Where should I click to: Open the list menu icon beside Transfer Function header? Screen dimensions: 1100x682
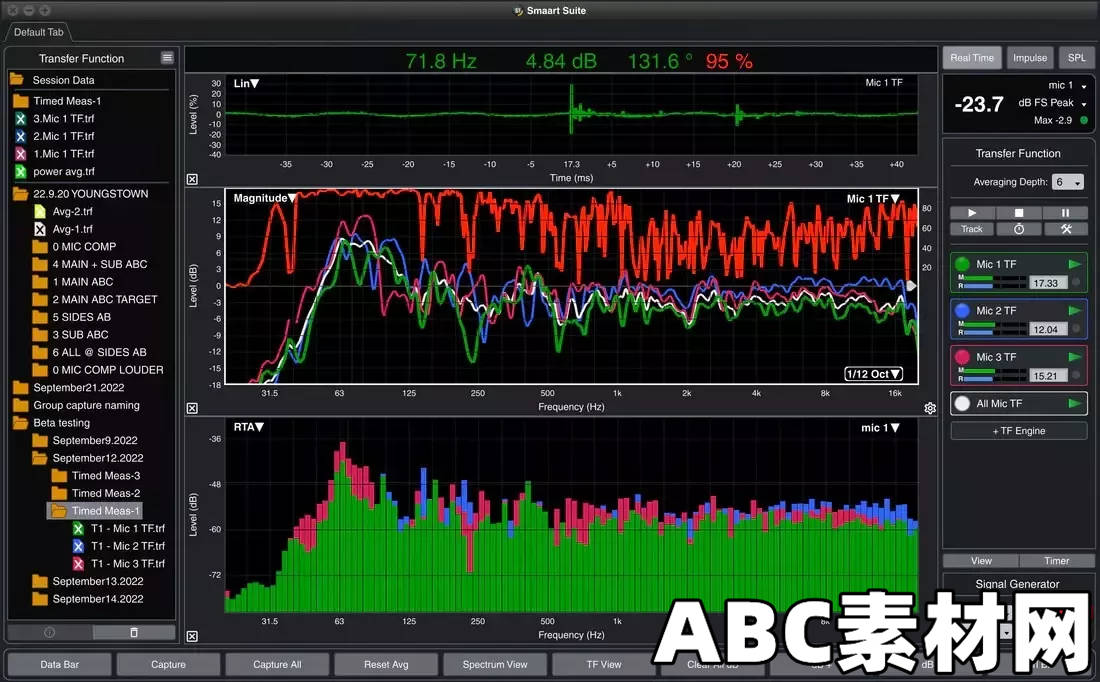(166, 58)
